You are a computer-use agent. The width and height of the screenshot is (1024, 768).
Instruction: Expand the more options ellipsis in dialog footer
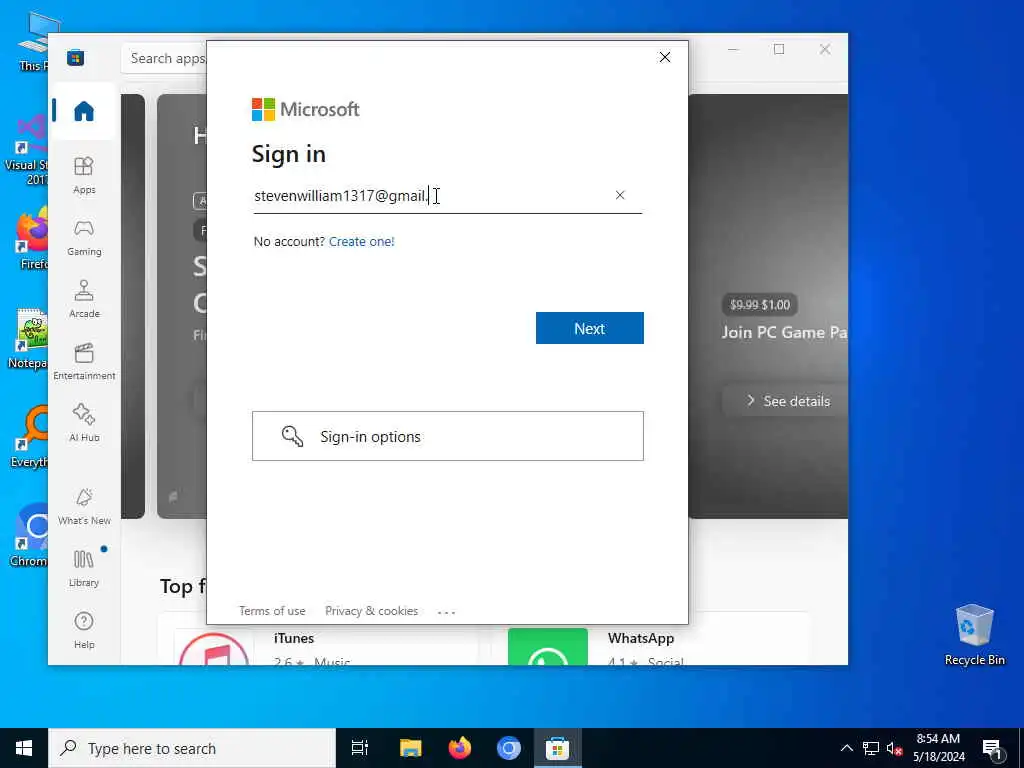(x=447, y=612)
